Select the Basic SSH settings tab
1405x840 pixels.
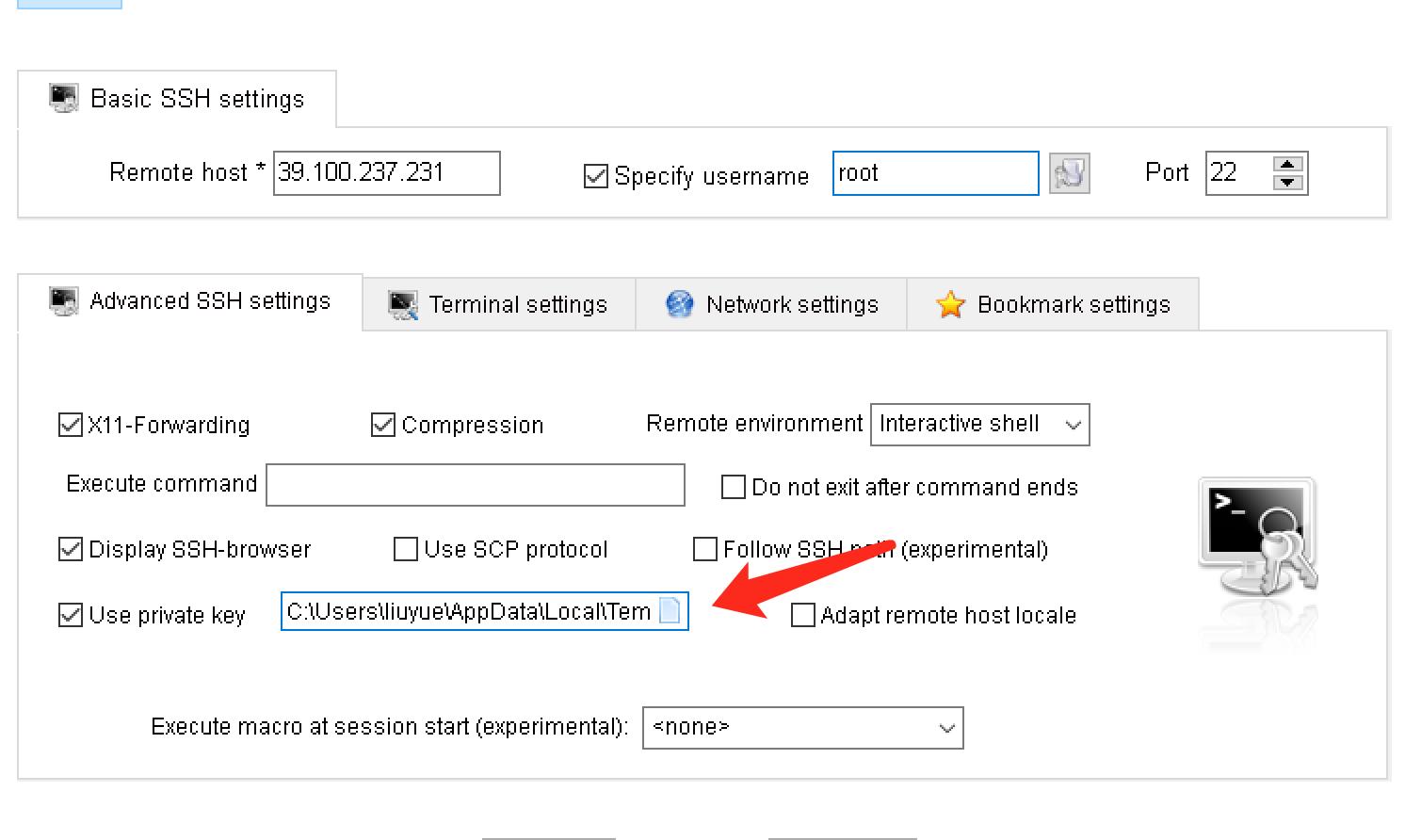177,99
